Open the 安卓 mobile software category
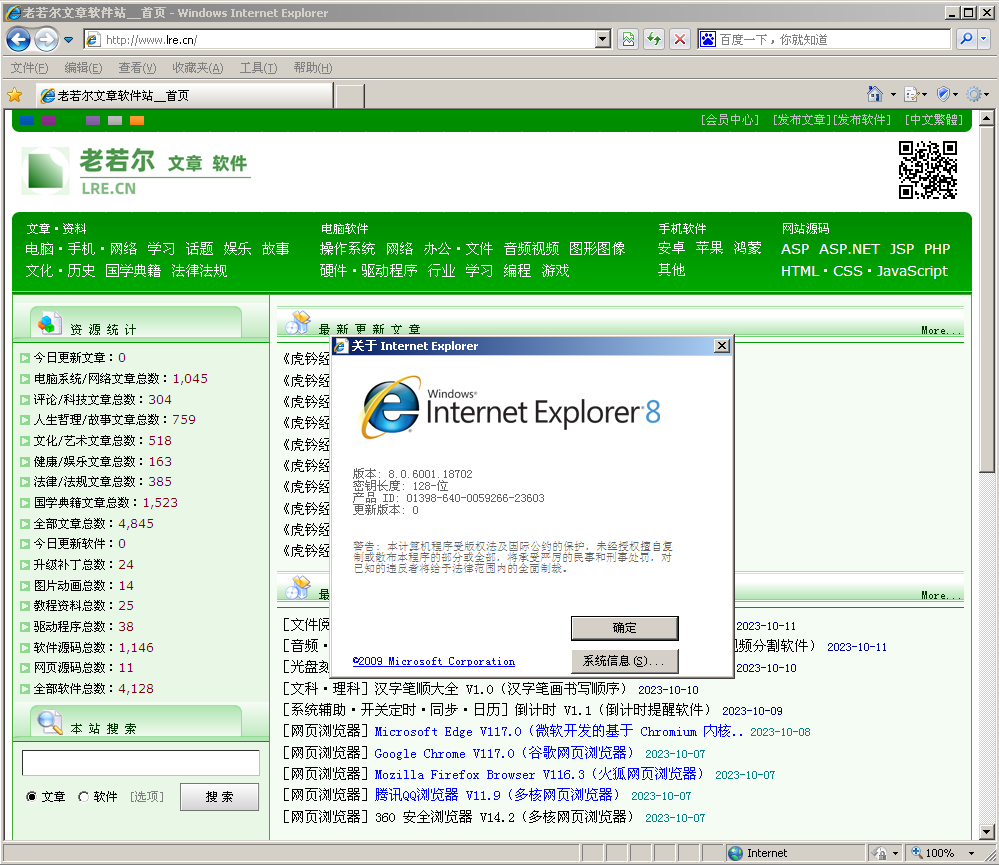999x865 pixels. 671,248
